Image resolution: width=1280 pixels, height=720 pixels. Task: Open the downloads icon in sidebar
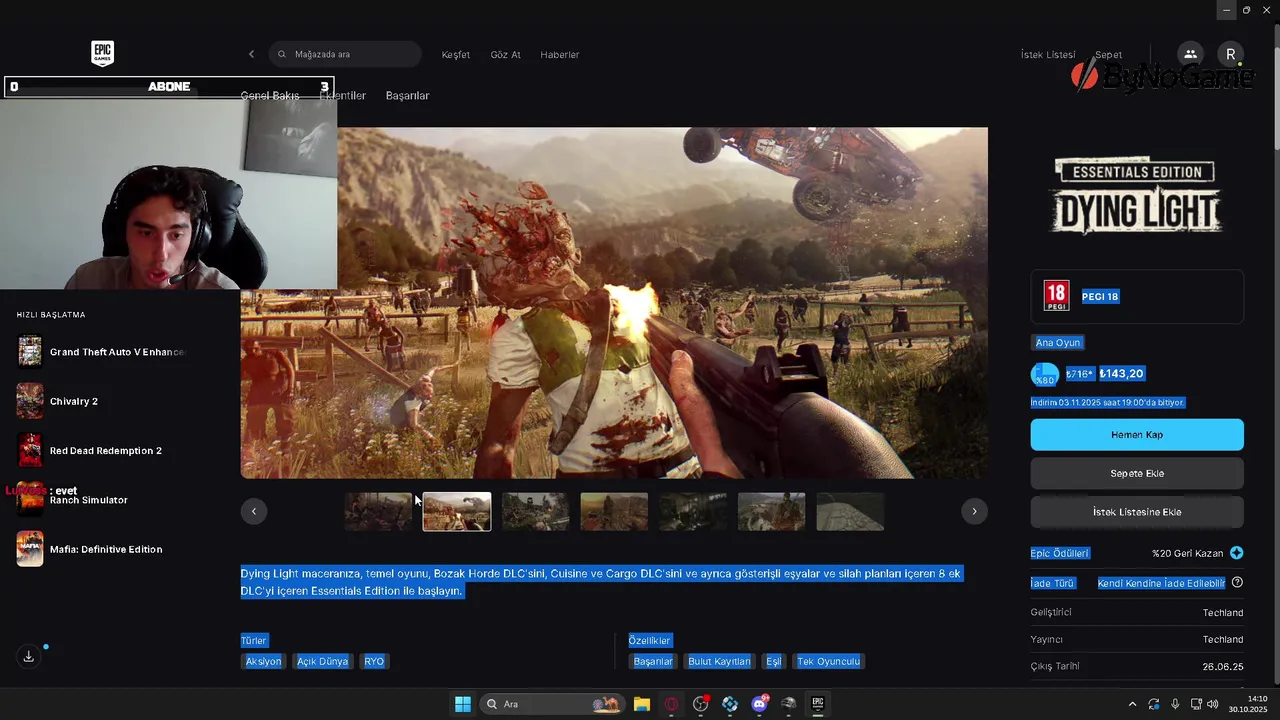29,656
